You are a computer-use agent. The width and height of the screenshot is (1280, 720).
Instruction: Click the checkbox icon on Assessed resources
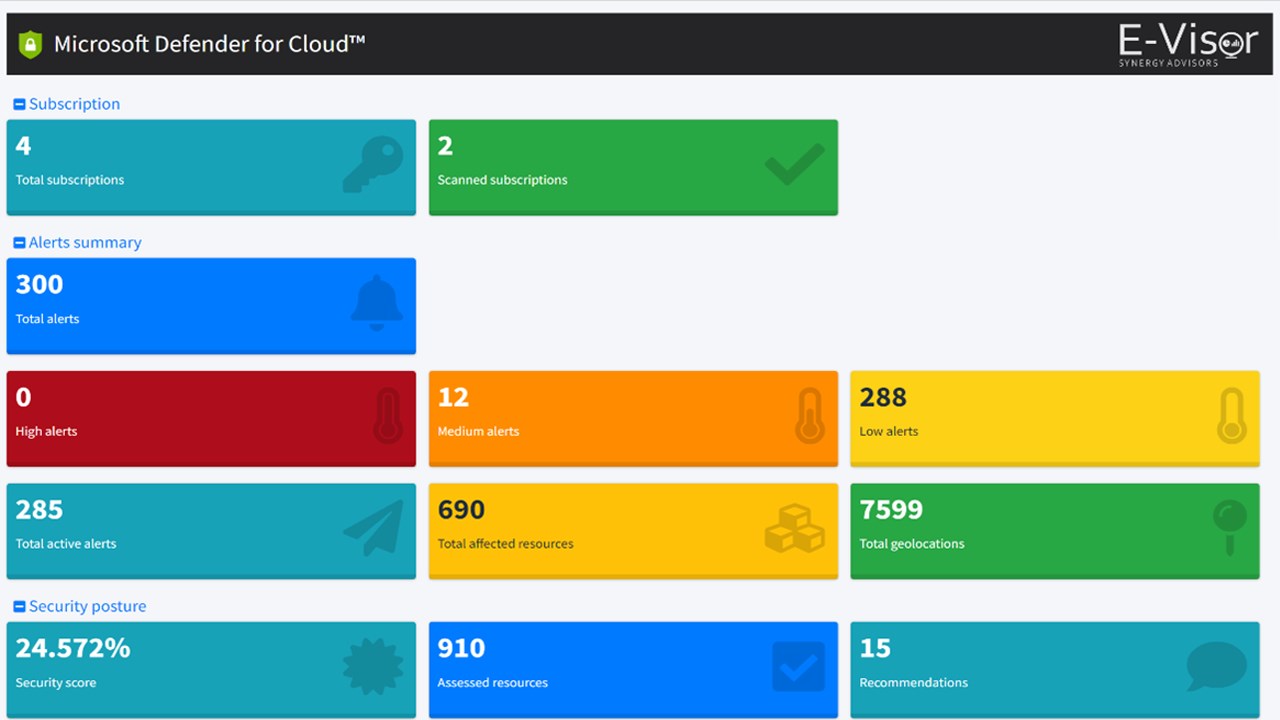pos(799,667)
